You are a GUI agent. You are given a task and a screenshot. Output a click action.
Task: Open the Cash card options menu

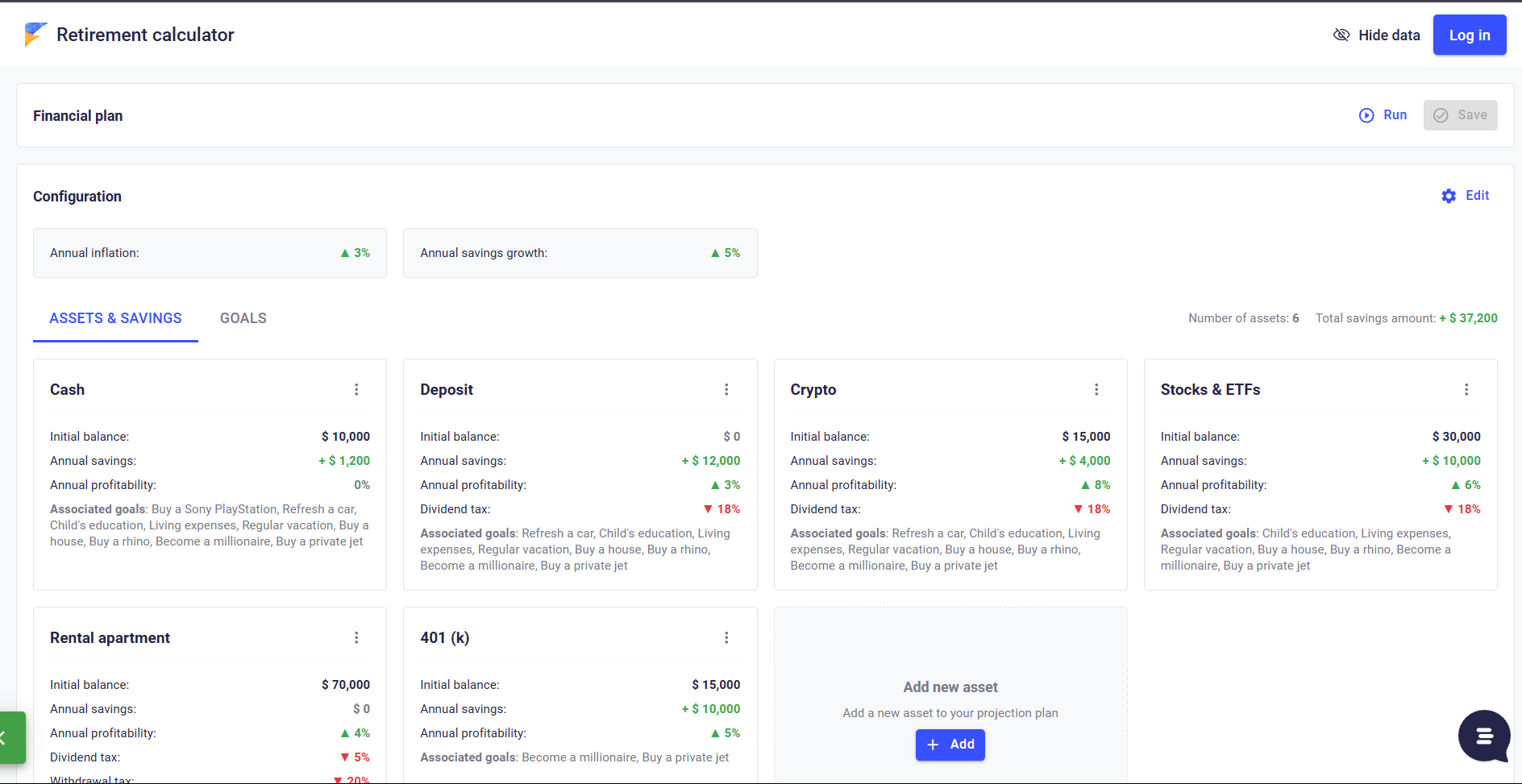tap(356, 390)
